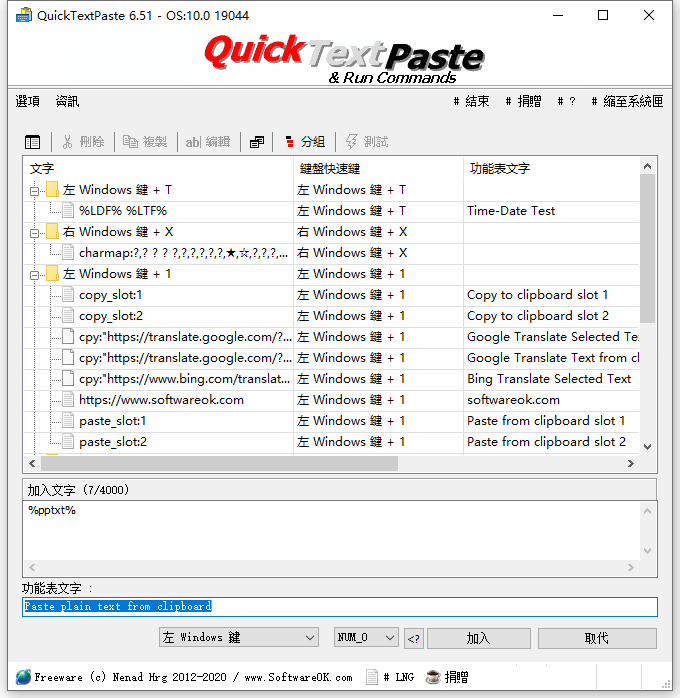Click the QuickTextPaste title bar app icon
The width and height of the screenshot is (680, 698).
tap(24, 15)
